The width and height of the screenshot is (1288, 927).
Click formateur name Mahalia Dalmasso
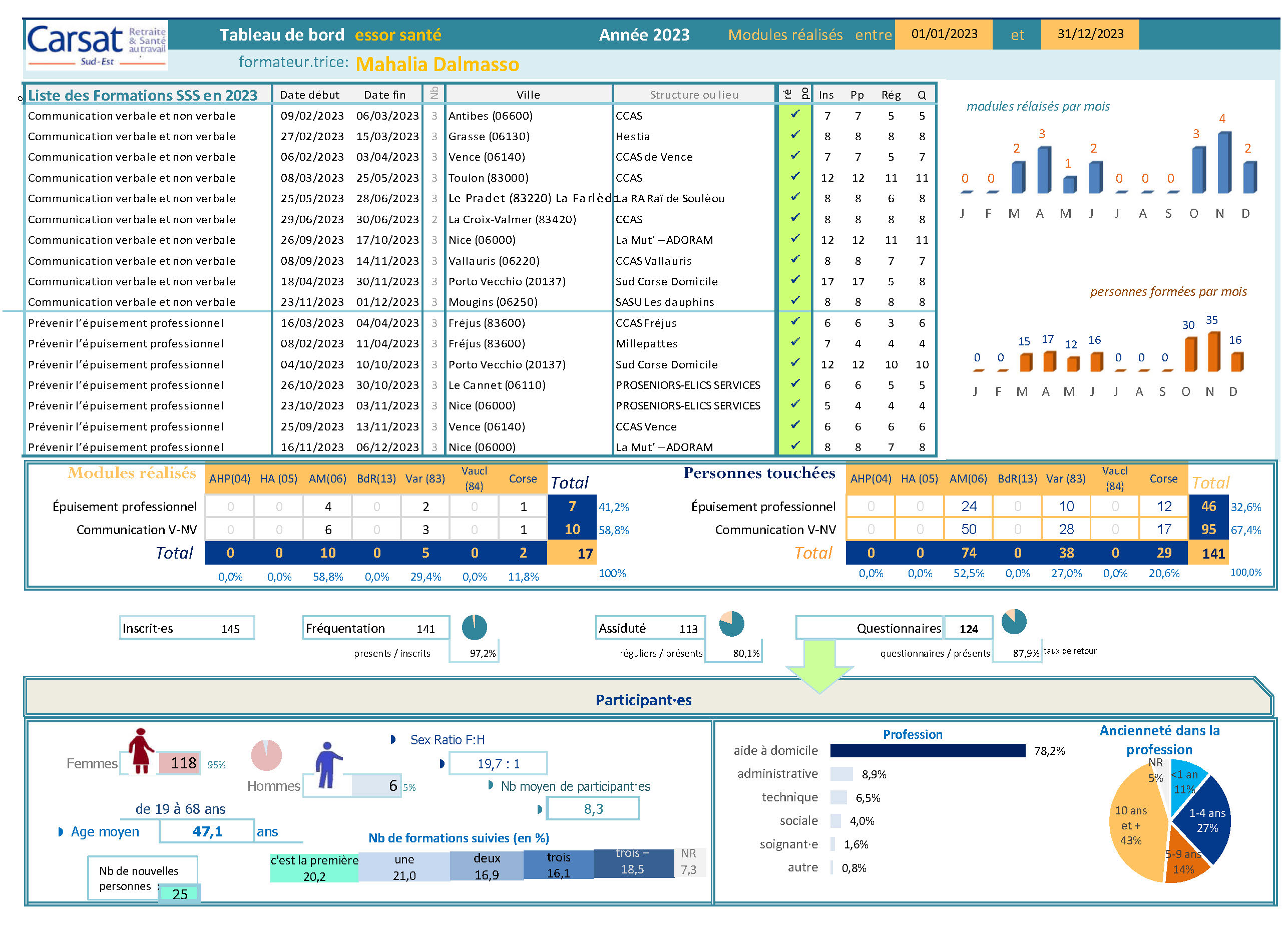pyautogui.click(x=438, y=64)
